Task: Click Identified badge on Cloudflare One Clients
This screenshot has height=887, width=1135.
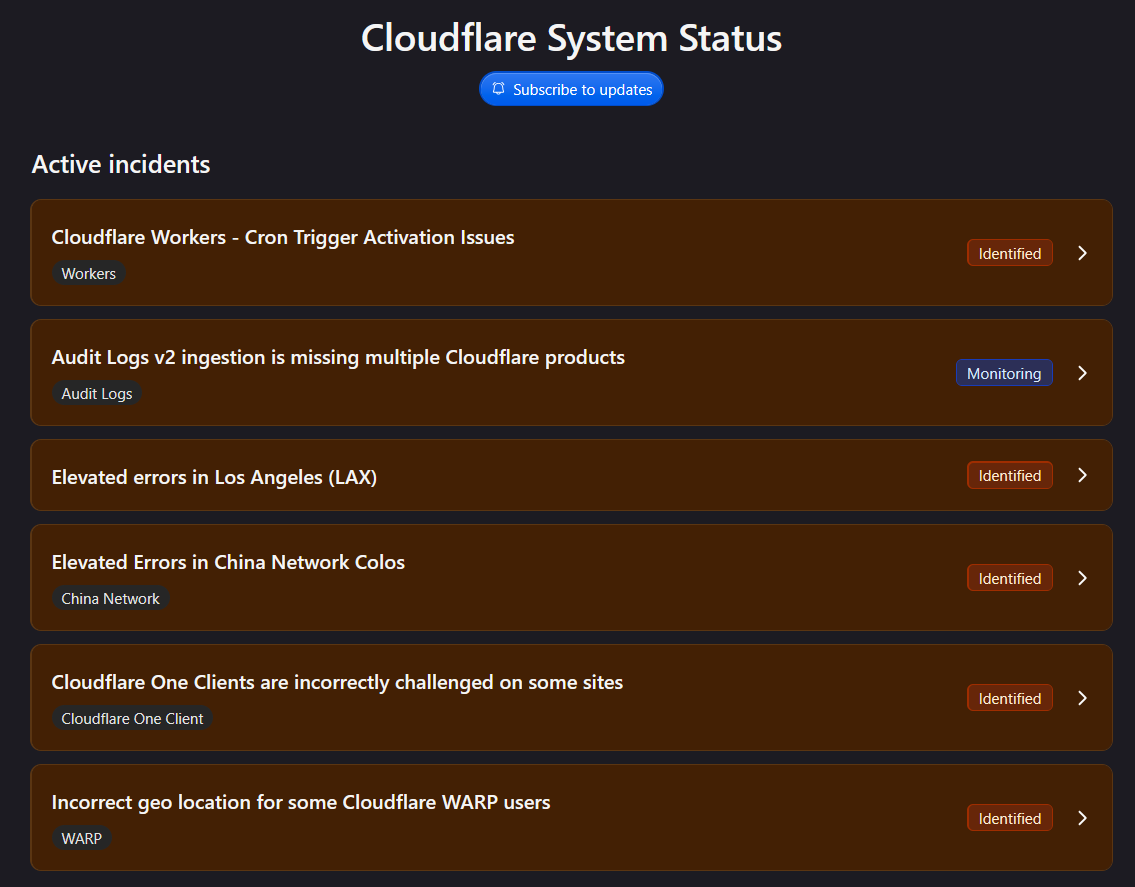Action: [1010, 699]
